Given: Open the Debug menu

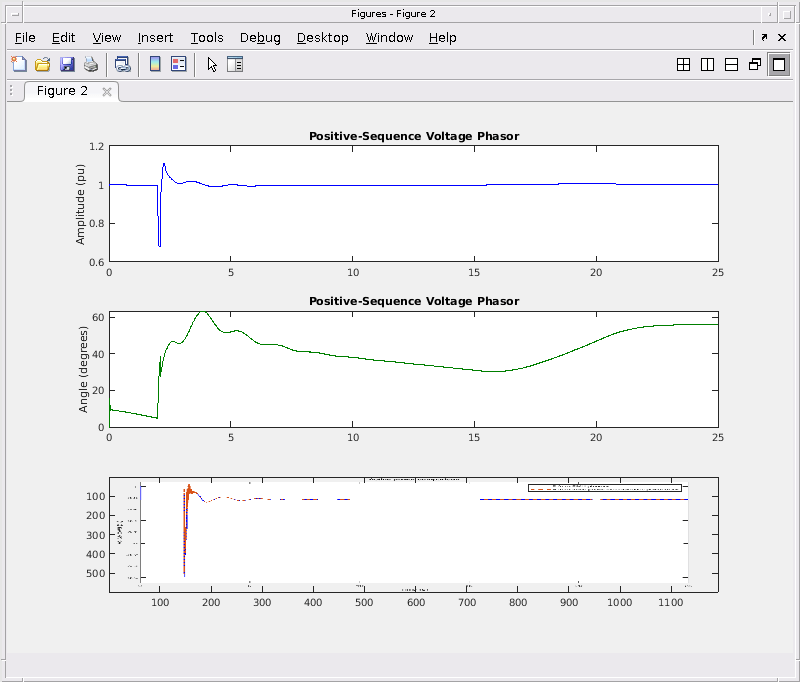Looking at the screenshot, I should coord(260,38).
